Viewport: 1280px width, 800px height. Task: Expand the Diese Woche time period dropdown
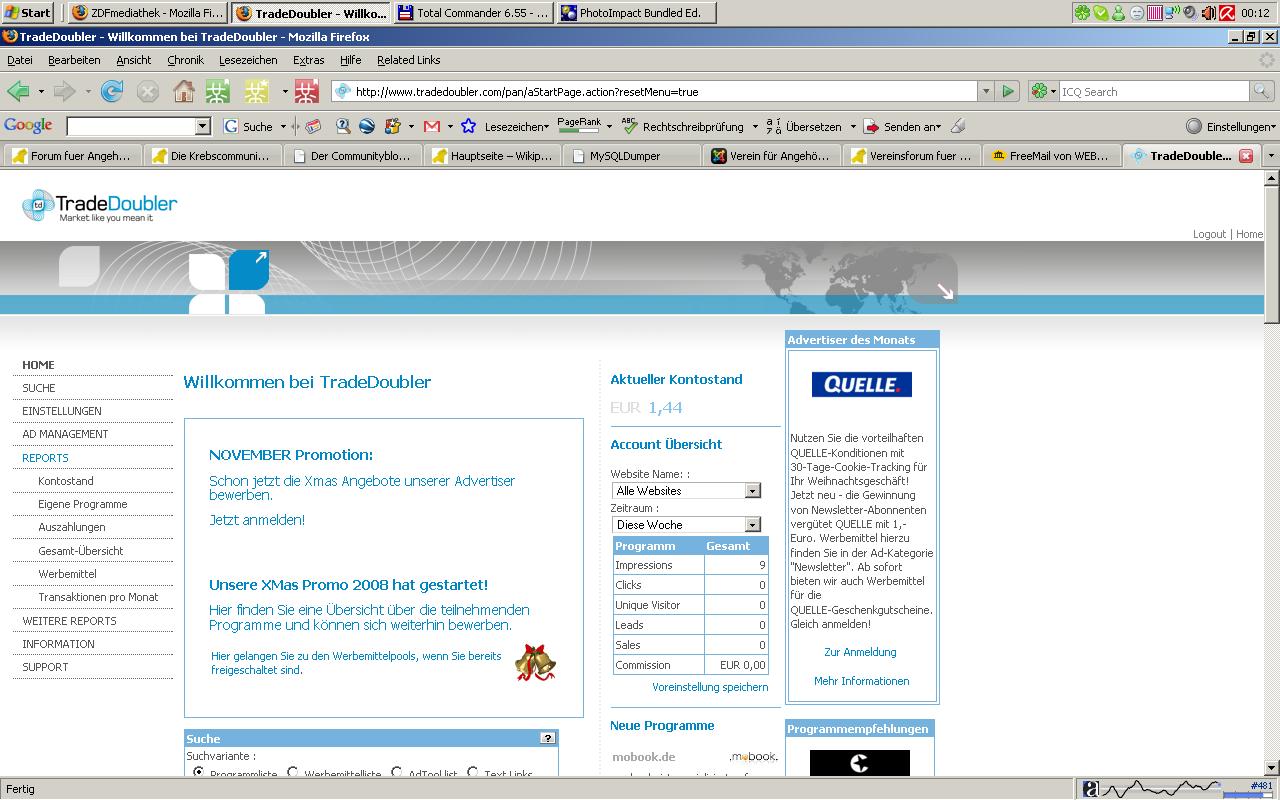(x=752, y=525)
